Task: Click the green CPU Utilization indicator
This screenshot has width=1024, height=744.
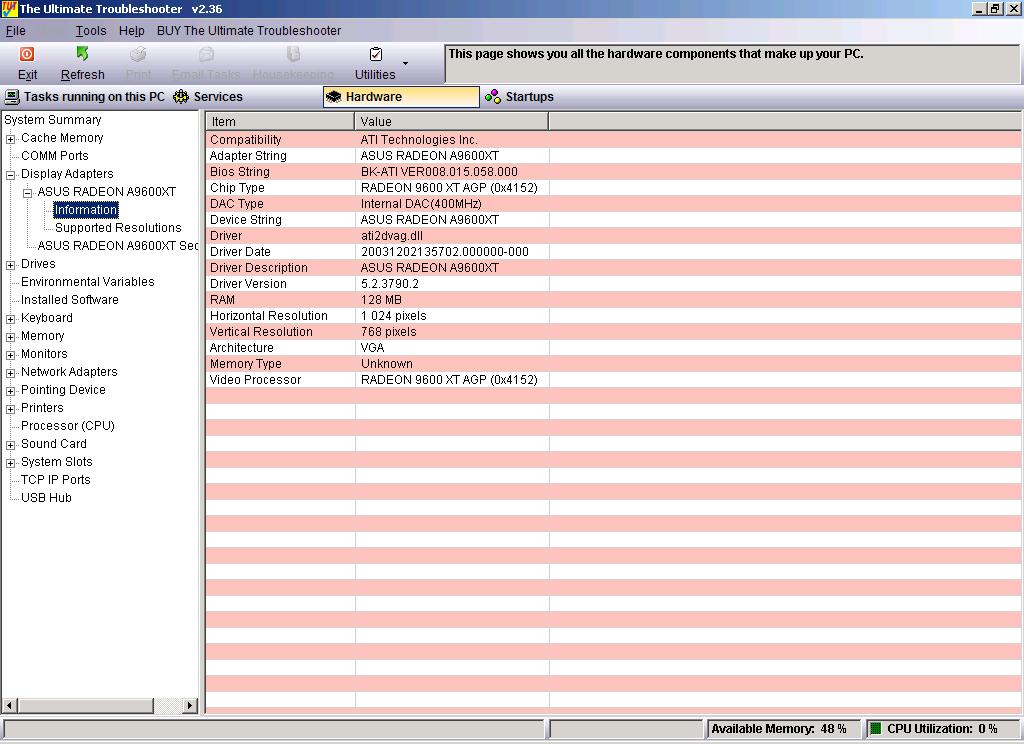Action: [876, 728]
